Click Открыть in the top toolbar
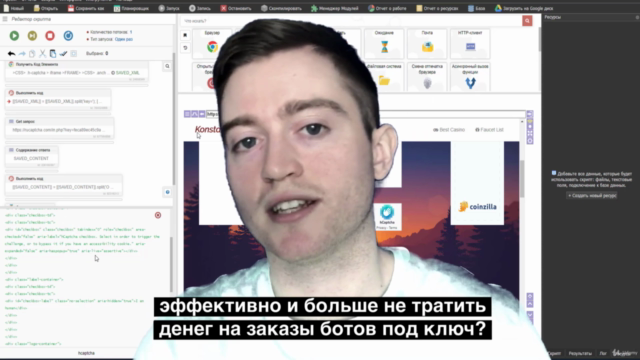Viewport: 640px width, 360px height. tap(46, 8)
